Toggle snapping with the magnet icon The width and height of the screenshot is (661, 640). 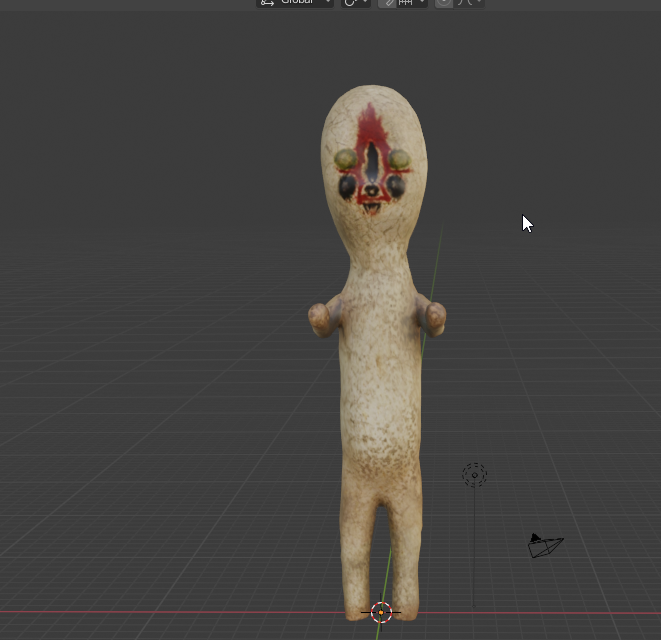click(388, 3)
